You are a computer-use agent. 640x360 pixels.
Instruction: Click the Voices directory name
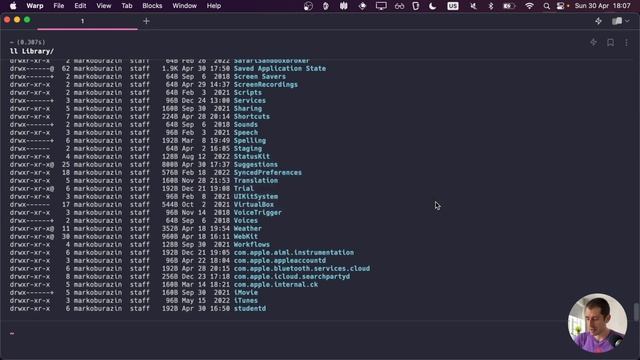tap(246, 220)
